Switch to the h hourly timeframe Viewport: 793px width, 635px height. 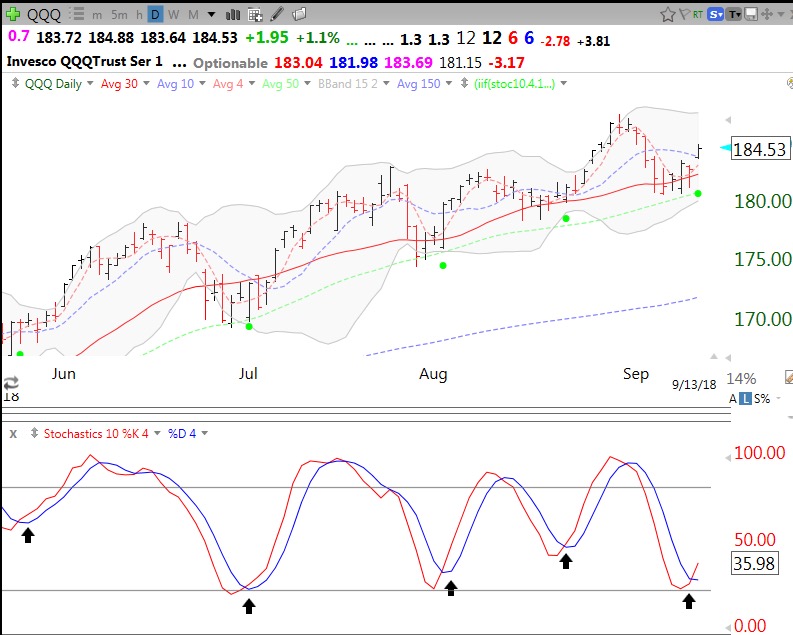[x=139, y=15]
